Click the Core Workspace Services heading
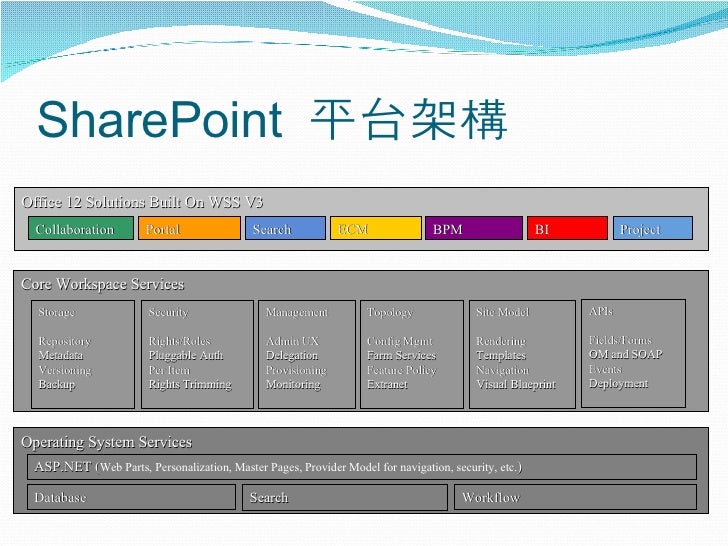The width and height of the screenshot is (728, 546). (x=103, y=284)
